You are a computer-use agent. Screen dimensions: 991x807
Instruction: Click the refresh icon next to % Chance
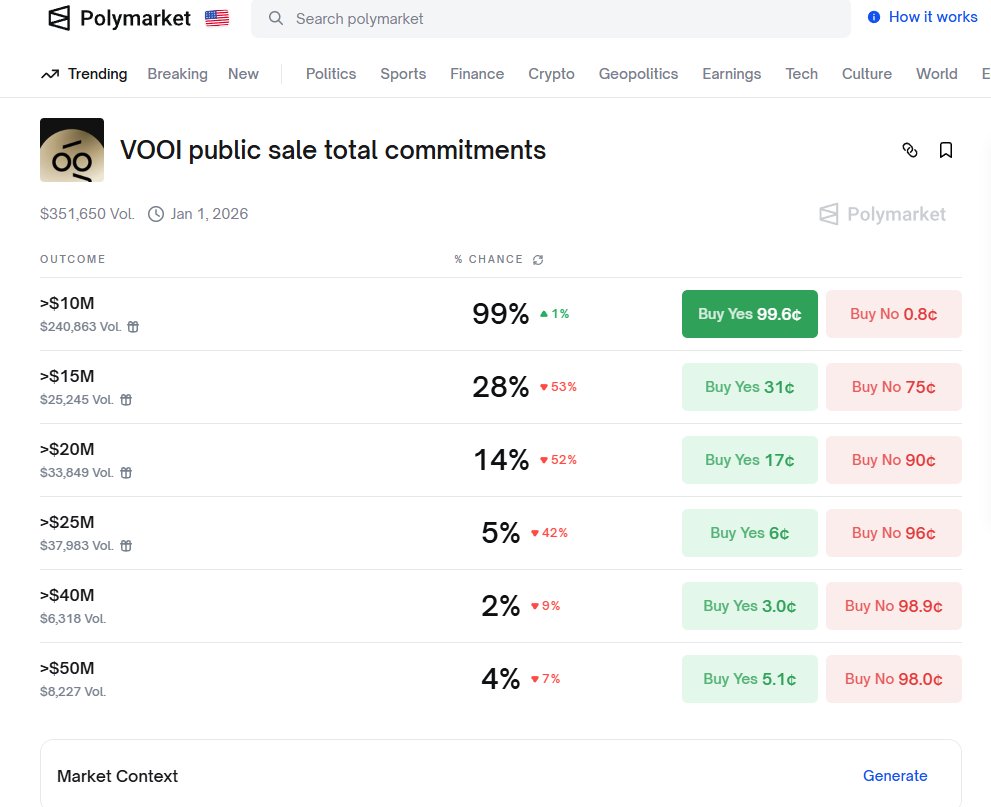(x=538, y=260)
